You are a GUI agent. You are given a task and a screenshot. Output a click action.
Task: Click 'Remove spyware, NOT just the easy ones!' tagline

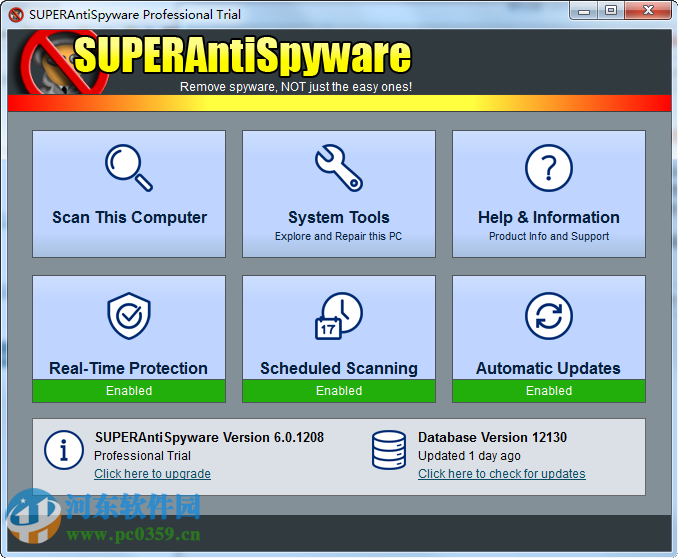click(x=296, y=87)
